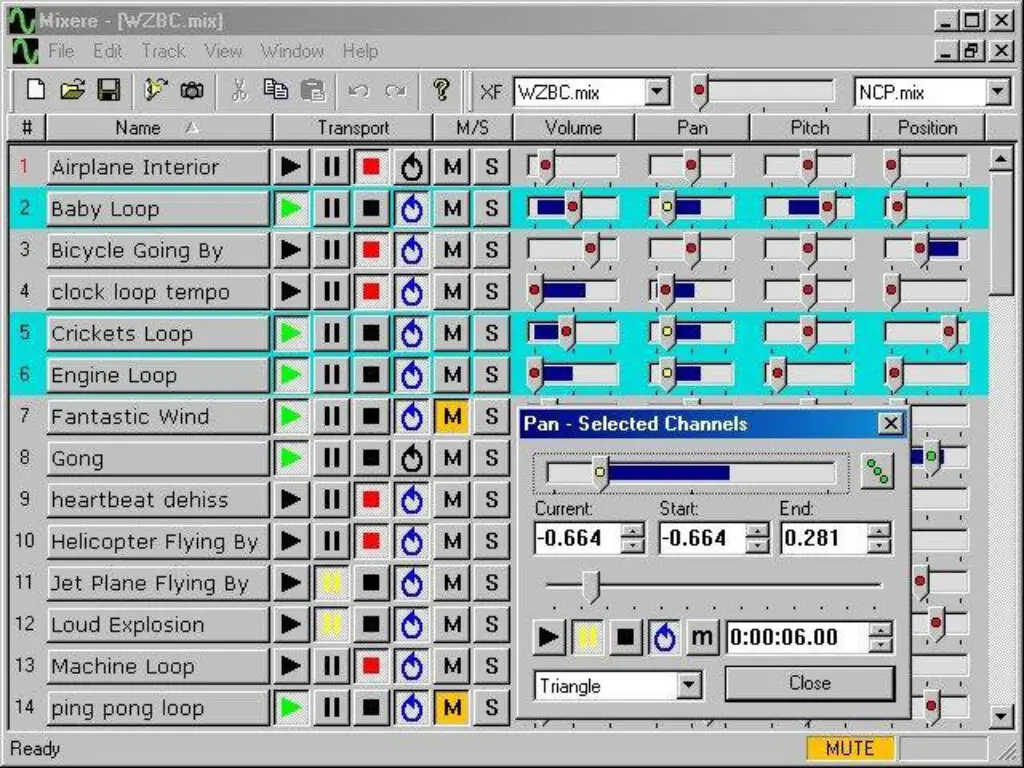Mute the Baby Loop track
The image size is (1024, 768).
452,209
